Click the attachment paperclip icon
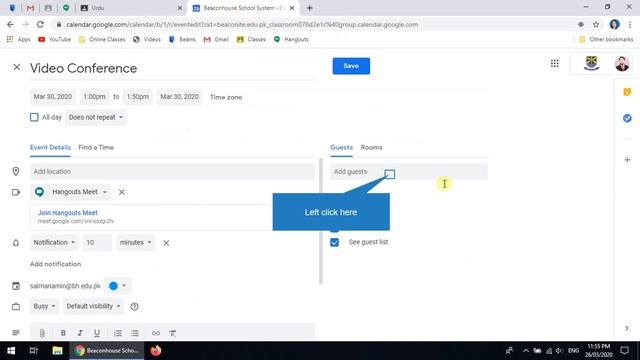The width and height of the screenshot is (640, 360). tap(42, 333)
